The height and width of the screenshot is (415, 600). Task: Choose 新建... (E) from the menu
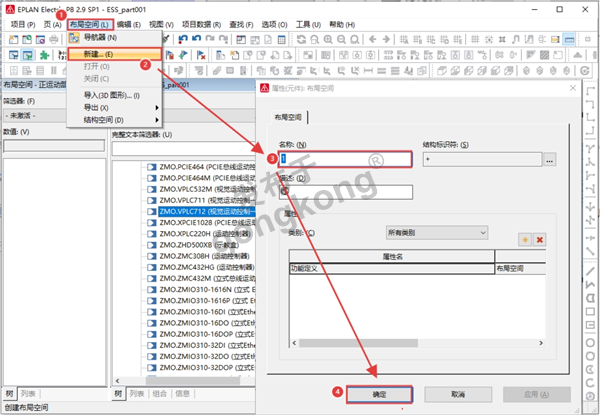pyautogui.click(x=114, y=54)
